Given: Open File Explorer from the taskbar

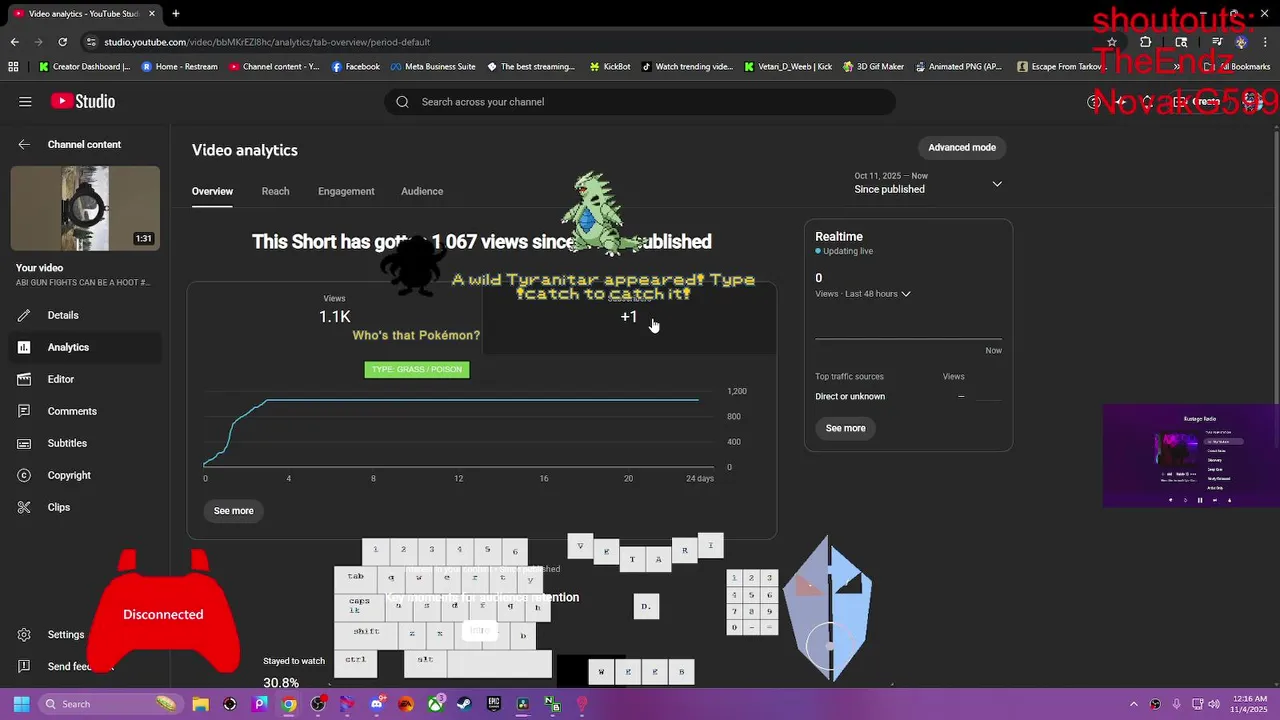Looking at the screenshot, I should point(200,704).
